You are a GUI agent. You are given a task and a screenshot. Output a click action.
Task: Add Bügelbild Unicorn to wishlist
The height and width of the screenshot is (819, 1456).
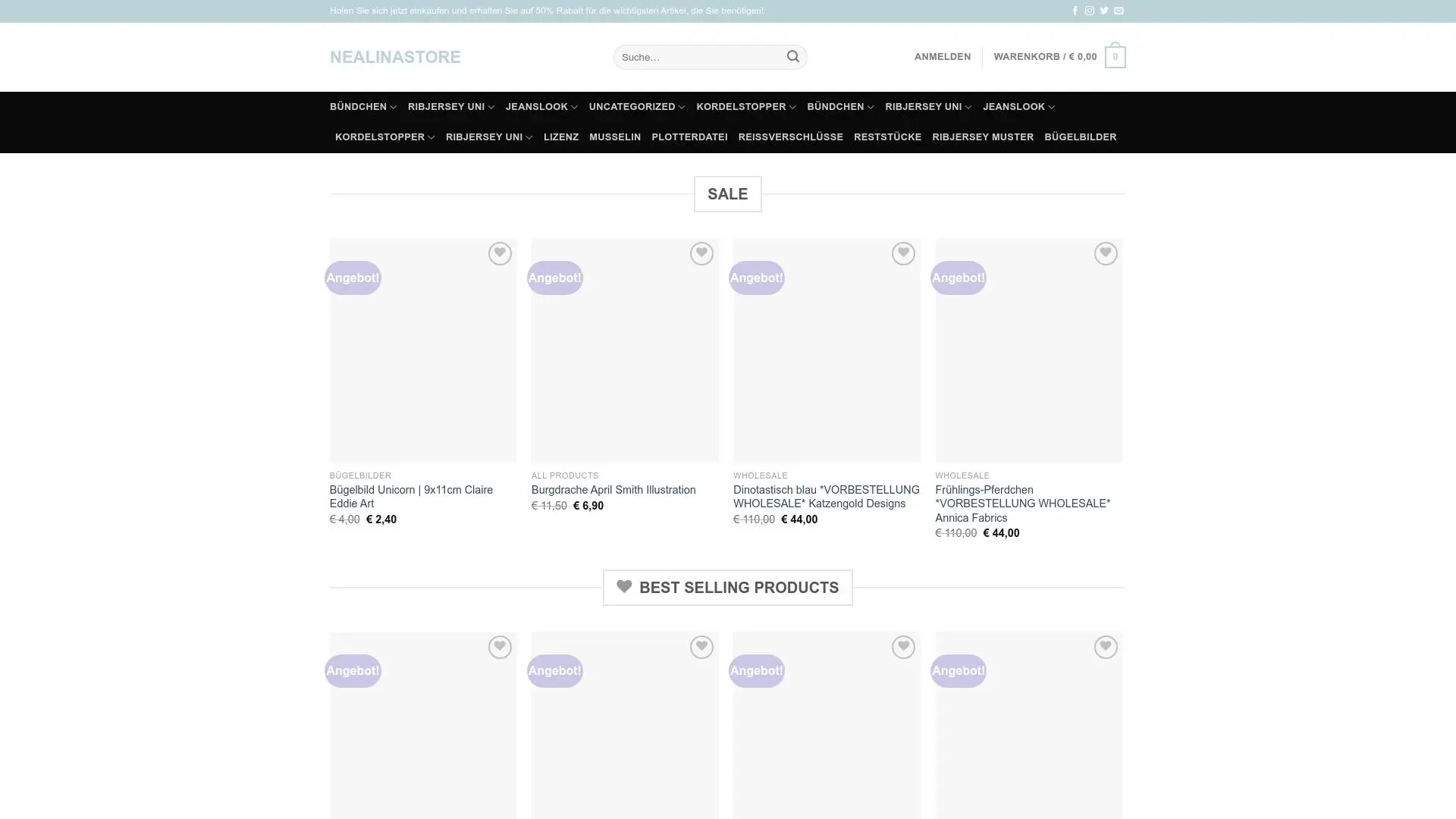[x=499, y=253]
